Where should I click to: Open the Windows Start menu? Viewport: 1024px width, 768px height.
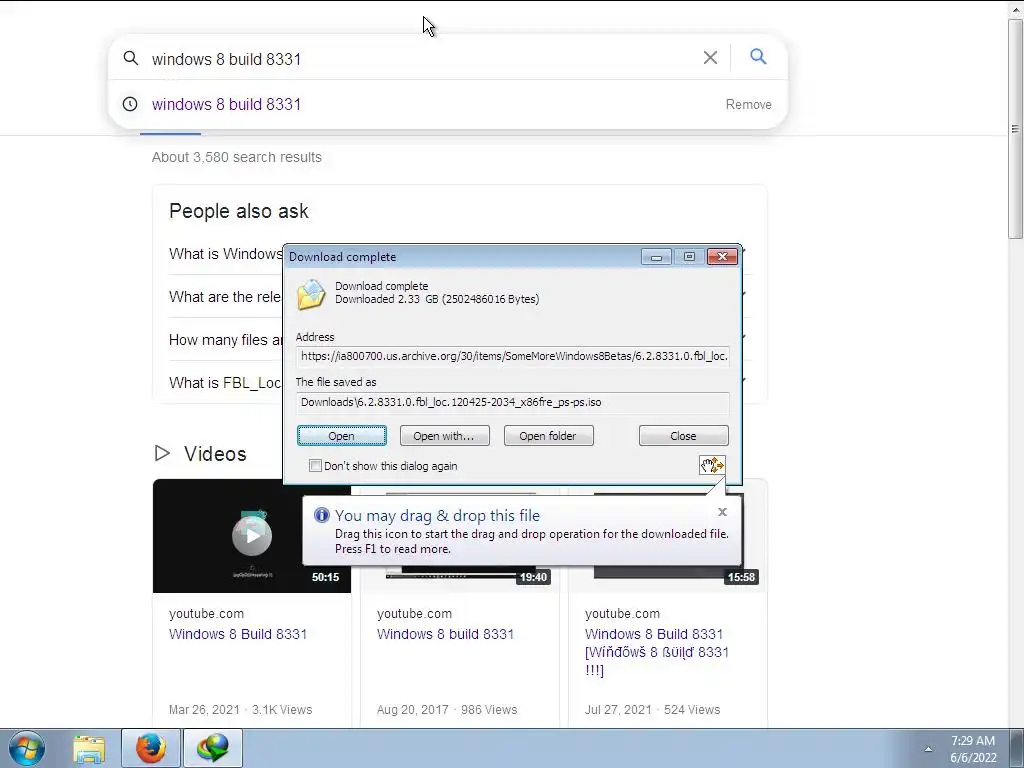(x=27, y=748)
